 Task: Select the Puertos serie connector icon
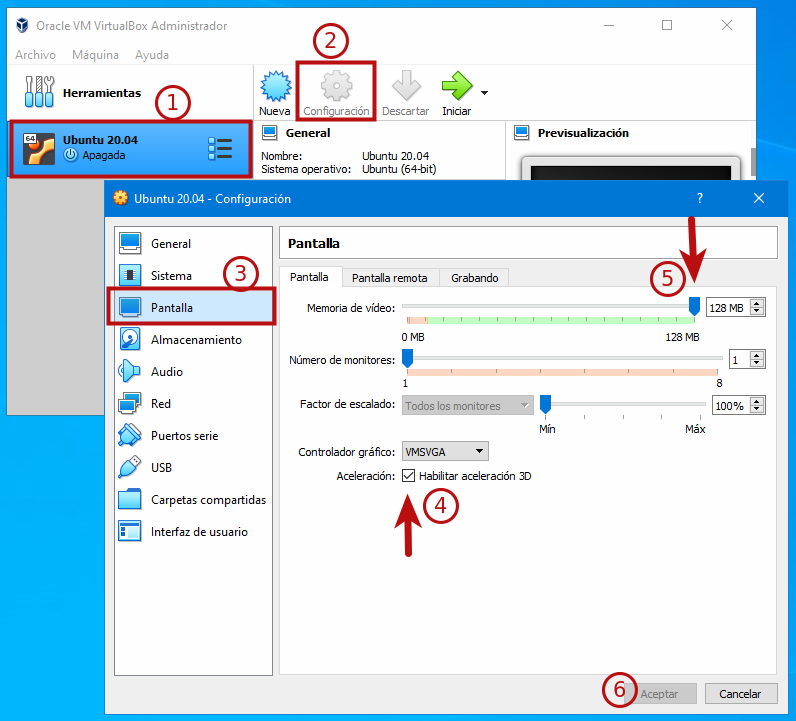tap(130, 435)
